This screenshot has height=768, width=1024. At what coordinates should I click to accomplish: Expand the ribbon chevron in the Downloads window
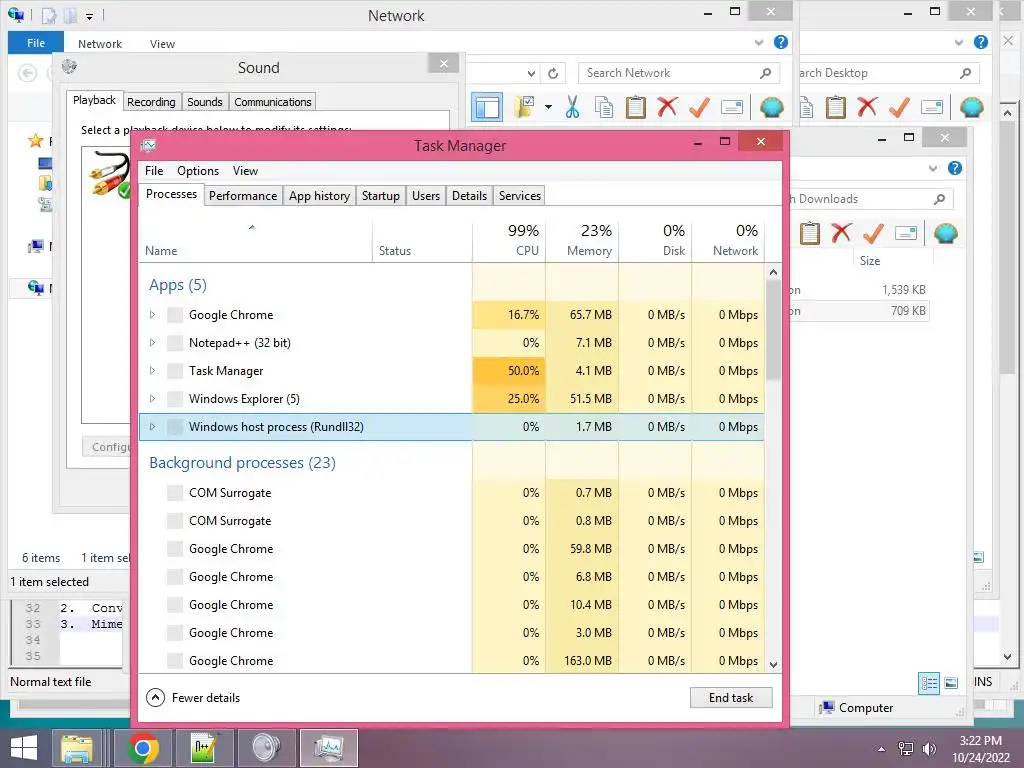pyautogui.click(x=933, y=168)
